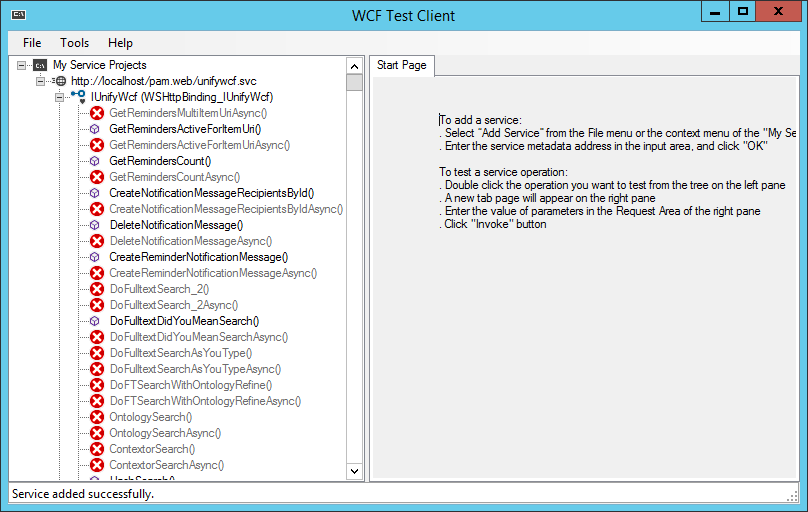This screenshot has height=512, width=808.
Task: Select GetRemindersActiveForItemUri() operation text
Action: [x=185, y=129]
